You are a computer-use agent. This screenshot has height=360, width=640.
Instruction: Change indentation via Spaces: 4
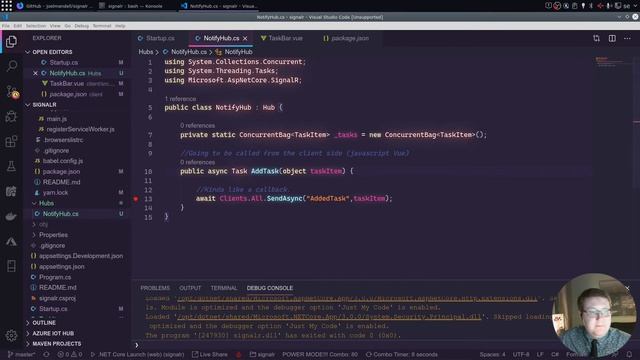(492, 354)
